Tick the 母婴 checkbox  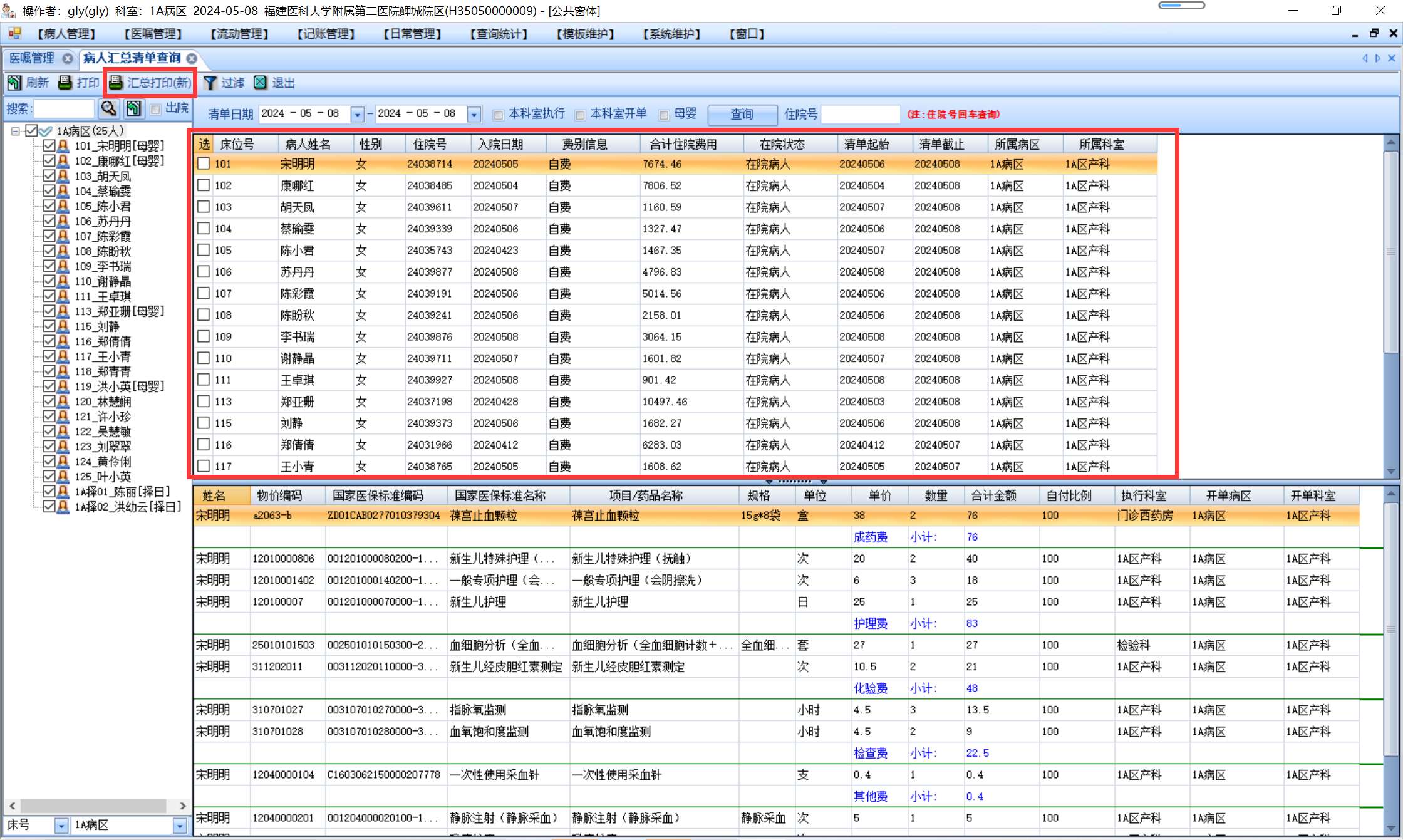[x=664, y=115]
